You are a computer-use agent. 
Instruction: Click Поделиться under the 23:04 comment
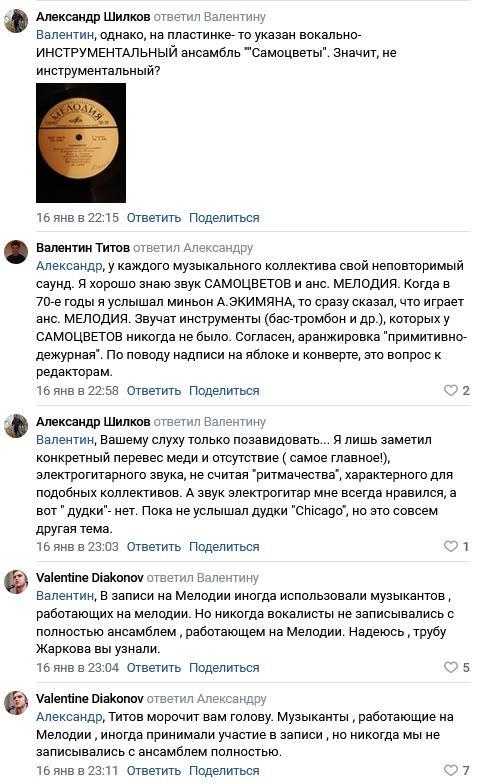(224, 668)
